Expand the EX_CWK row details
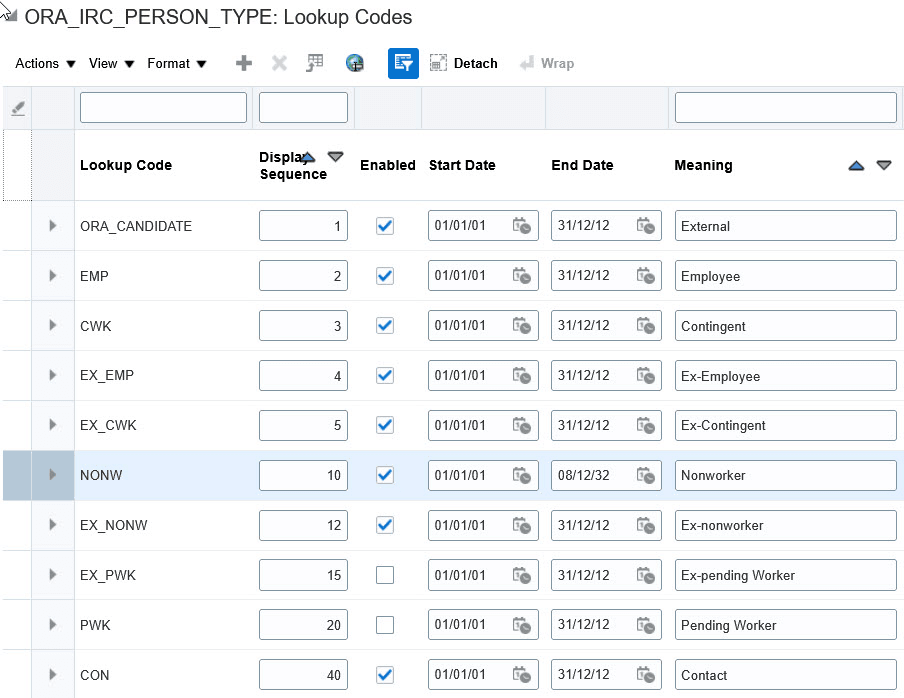This screenshot has height=698, width=904. click(52, 425)
